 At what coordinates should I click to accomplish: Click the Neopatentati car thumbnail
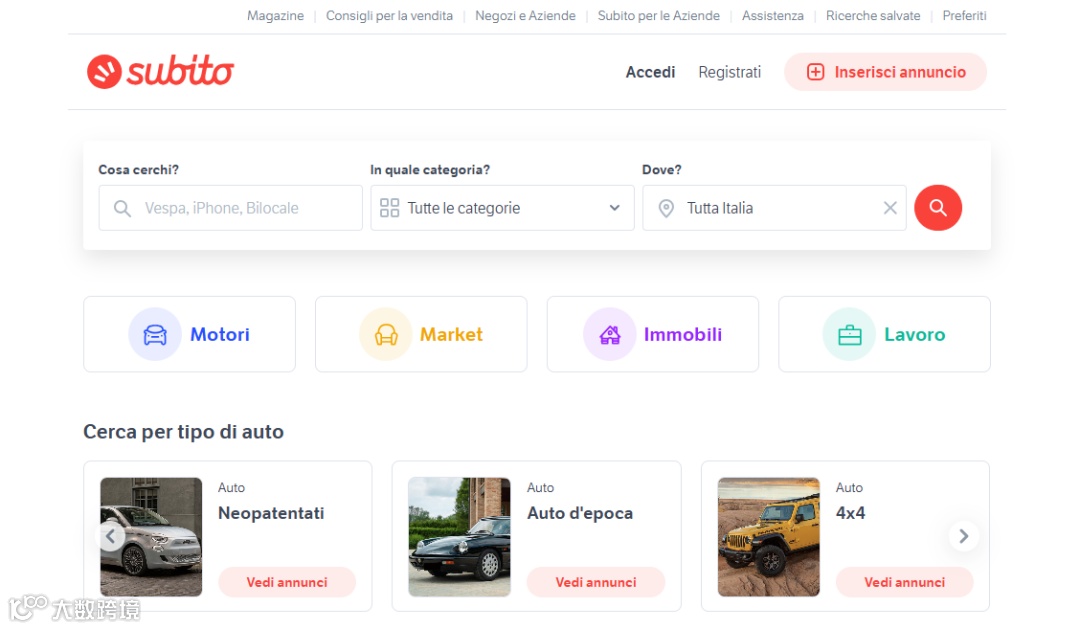[151, 537]
